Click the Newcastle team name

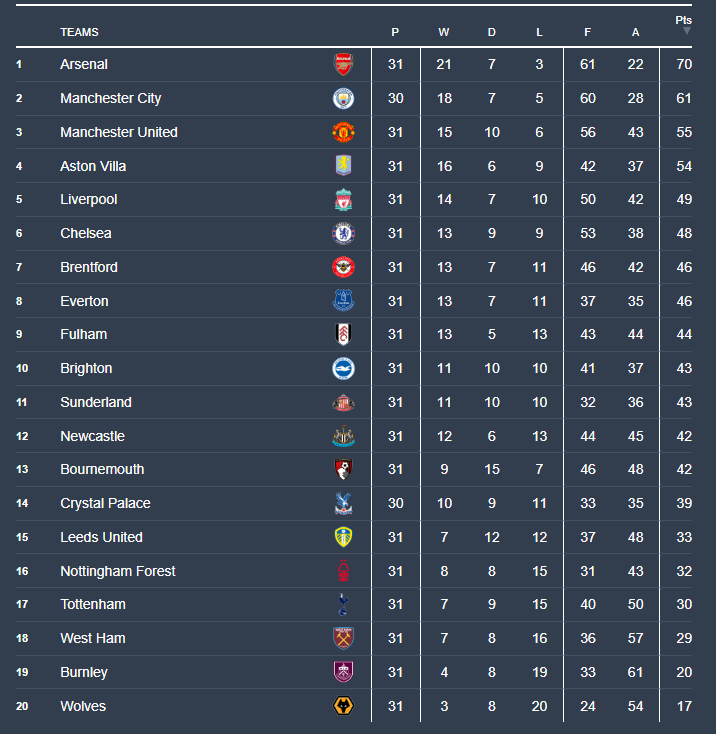pyautogui.click(x=92, y=436)
